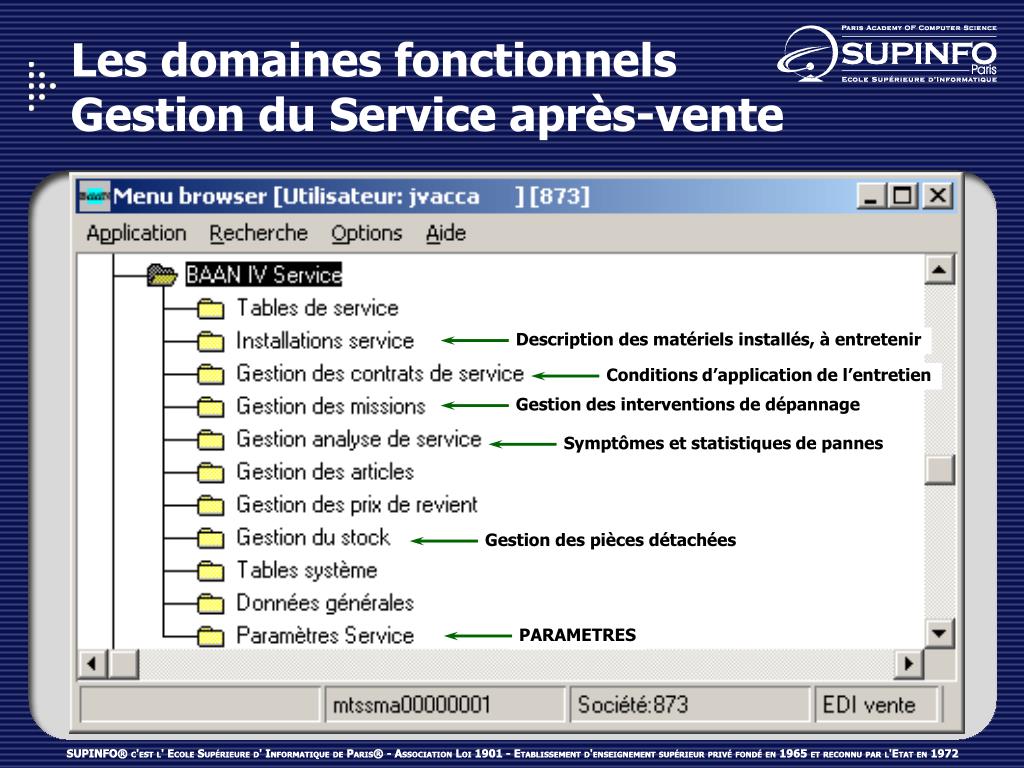Select Installations service in the tree
This screenshot has width=1024, height=768.
[x=325, y=341]
